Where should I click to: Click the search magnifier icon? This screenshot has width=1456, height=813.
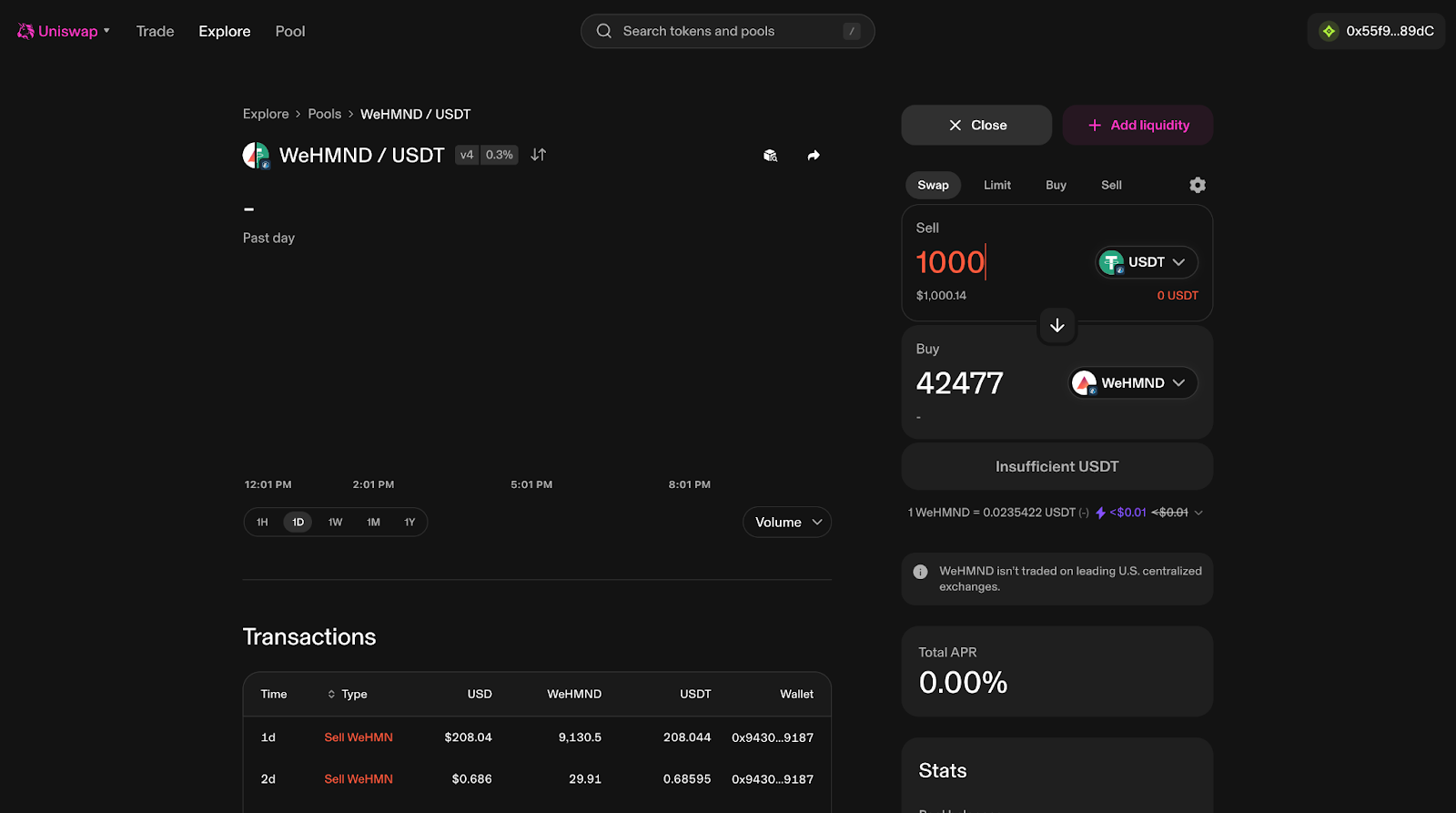(604, 31)
